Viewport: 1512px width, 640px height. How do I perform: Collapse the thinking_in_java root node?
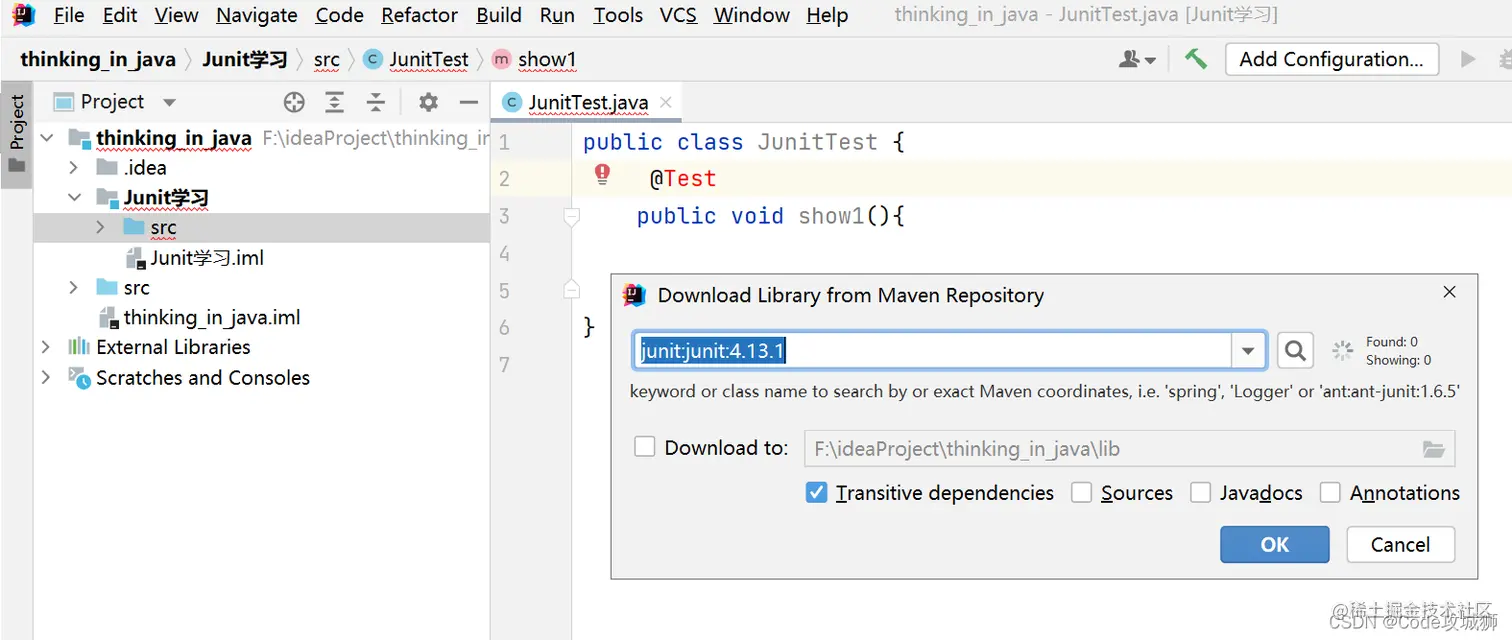coord(46,138)
